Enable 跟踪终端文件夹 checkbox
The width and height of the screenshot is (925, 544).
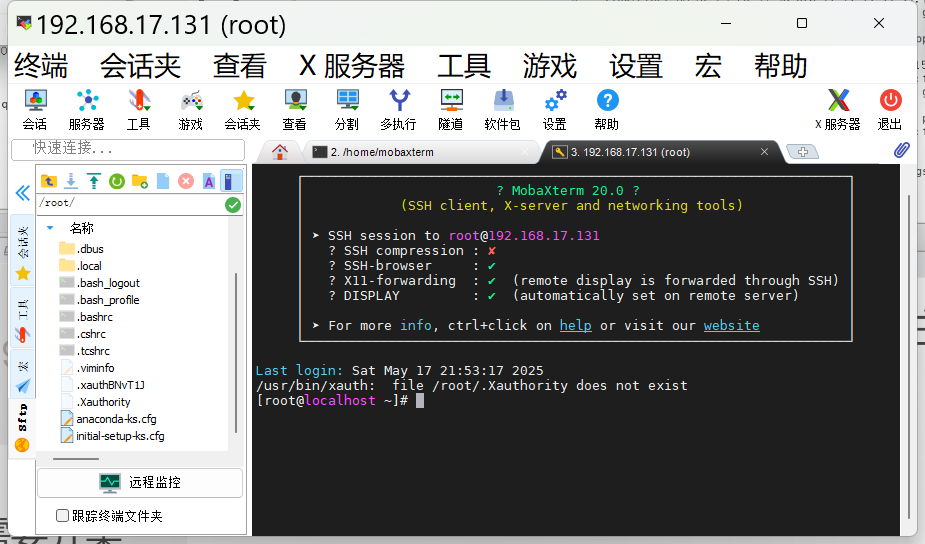[63, 516]
